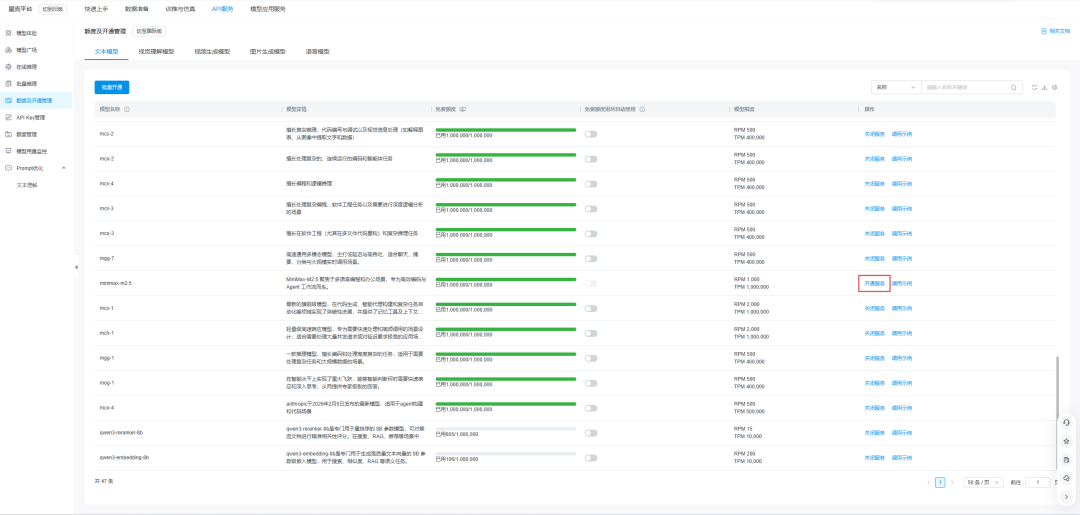The width and height of the screenshot is (1080, 515).
Task: Click the free quota bar for qwen3-reranker-8b
Action: (x=505, y=428)
